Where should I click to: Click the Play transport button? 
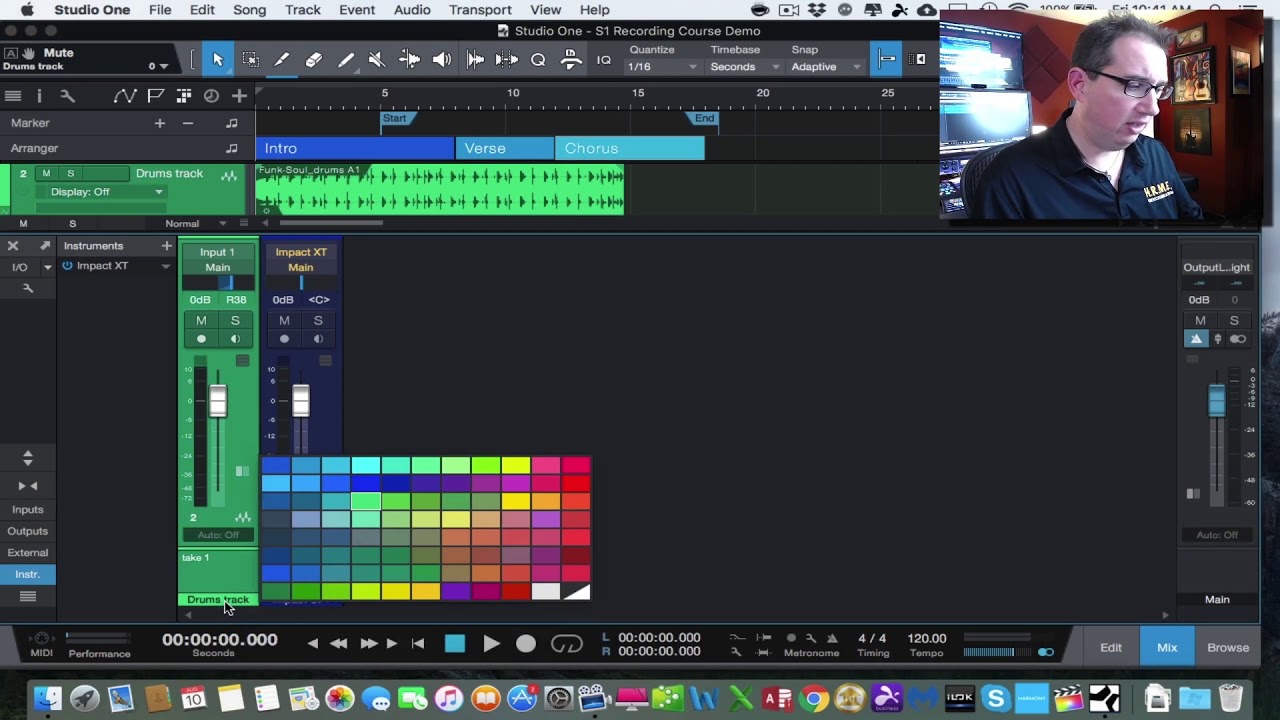click(491, 644)
